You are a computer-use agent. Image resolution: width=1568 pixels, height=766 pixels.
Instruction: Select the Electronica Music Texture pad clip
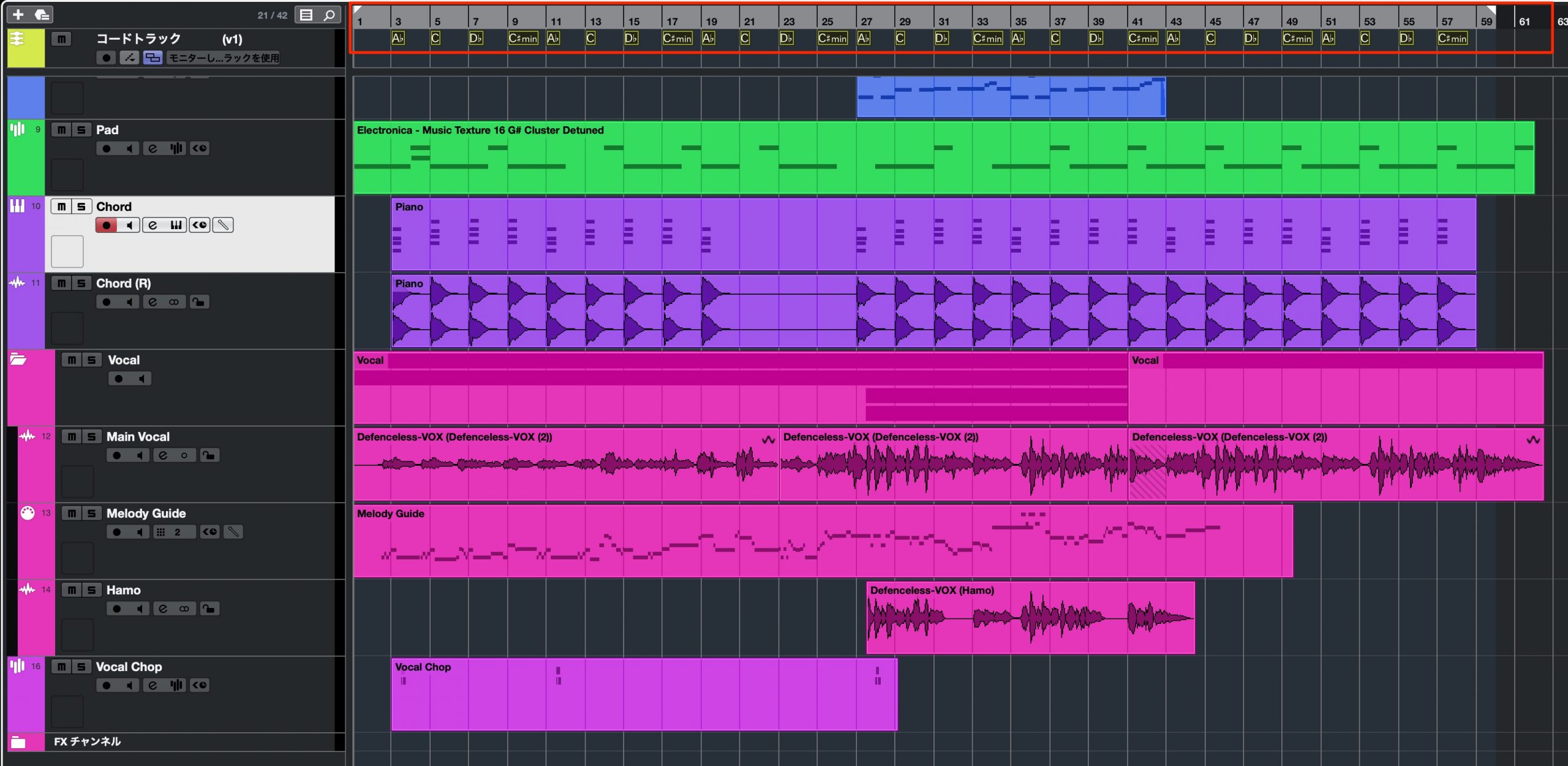(x=943, y=158)
